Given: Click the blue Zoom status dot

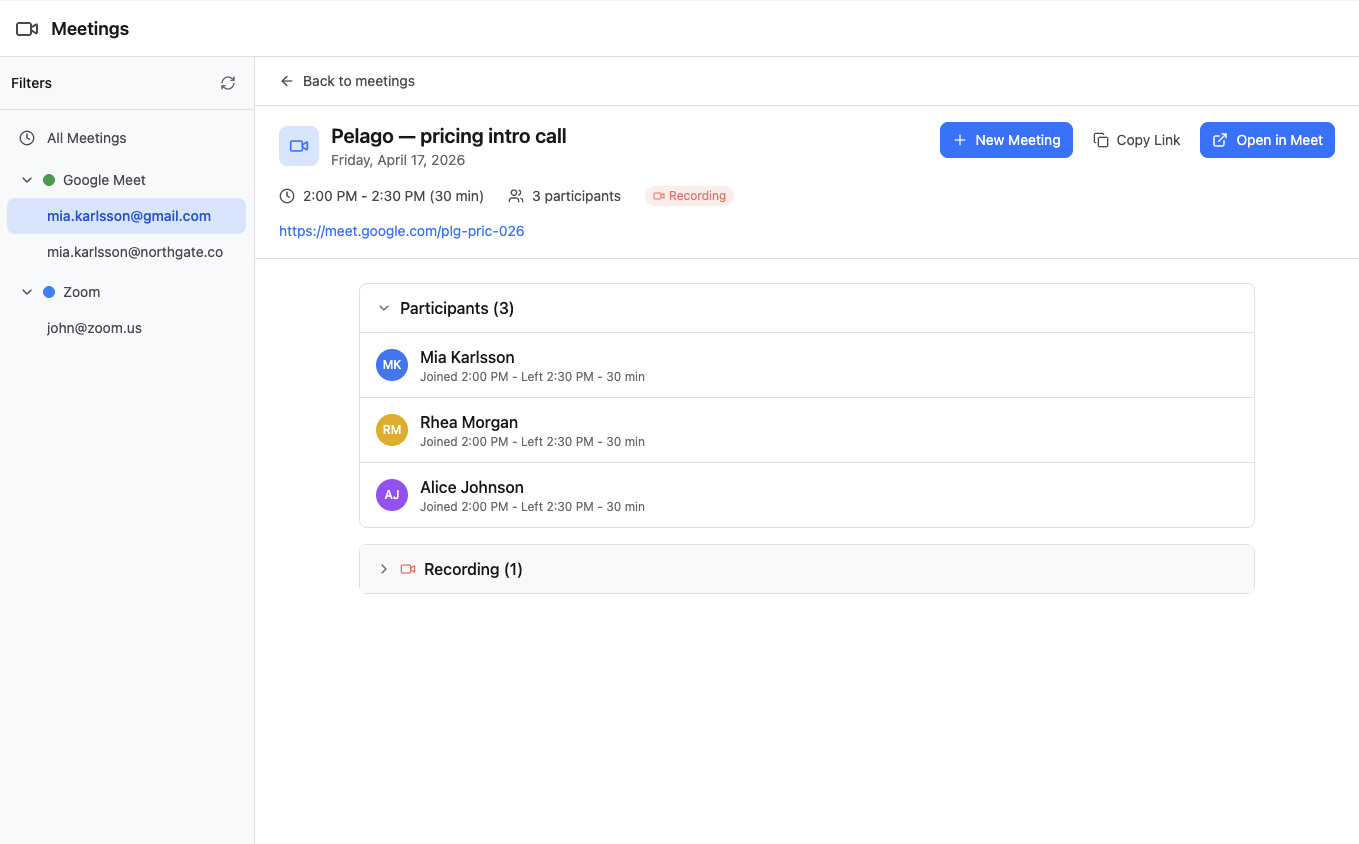Looking at the screenshot, I should point(47,292).
